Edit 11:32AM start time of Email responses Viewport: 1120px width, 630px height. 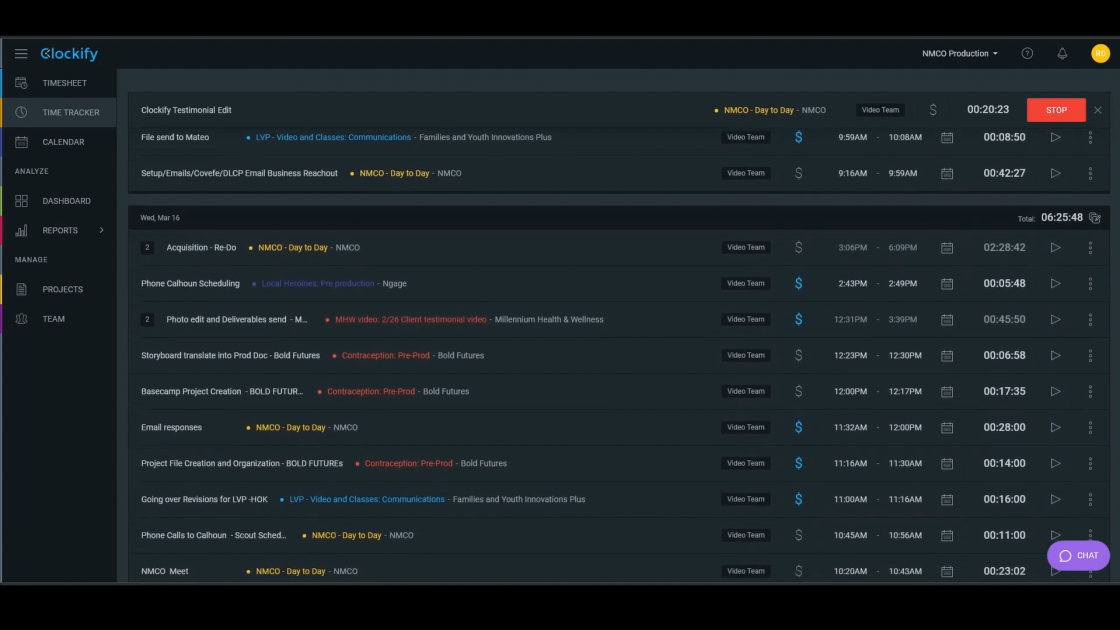click(850, 427)
